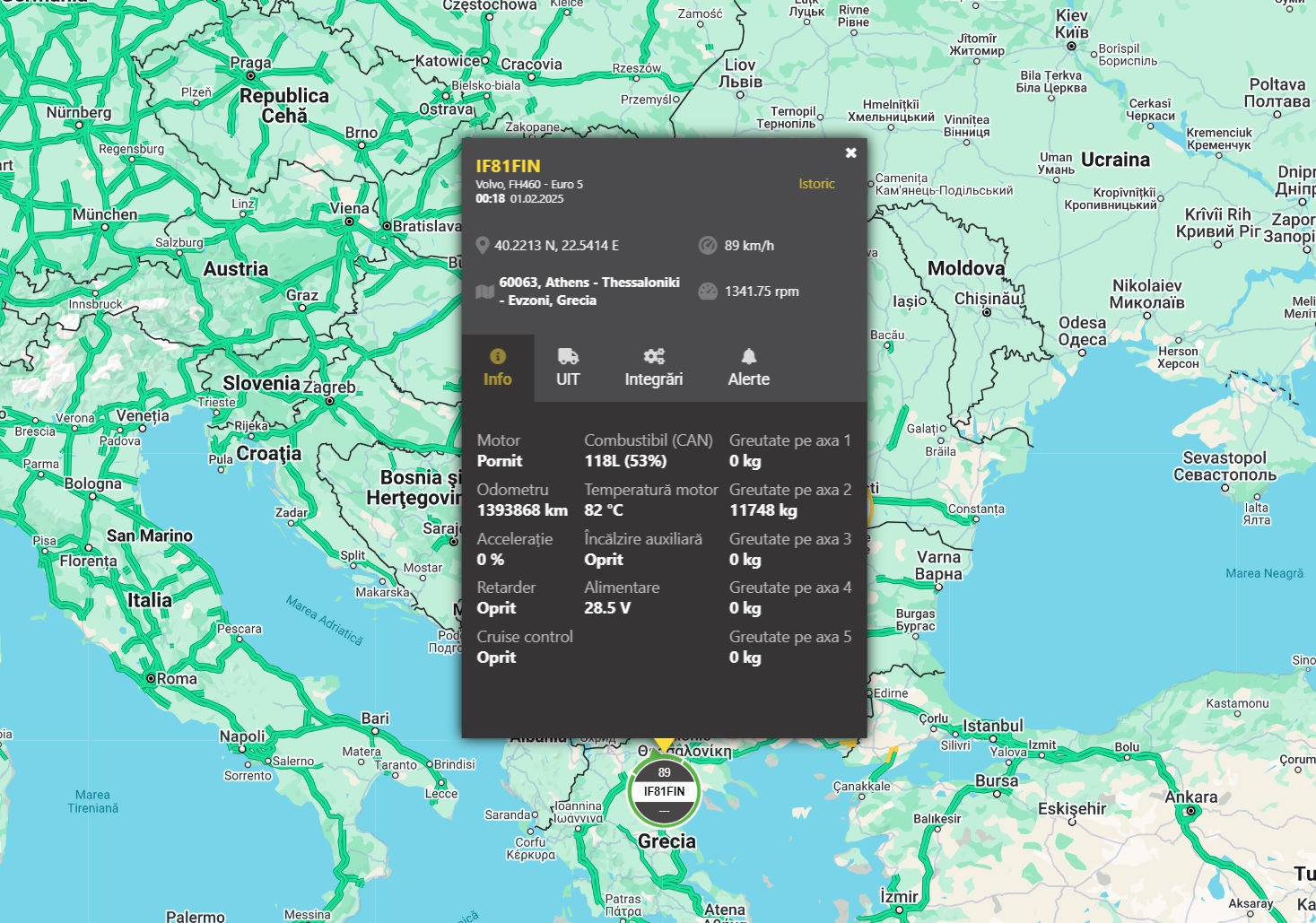The height and width of the screenshot is (923, 1316).
Task: Click the Istanbul city label on the map
Action: tap(992, 726)
